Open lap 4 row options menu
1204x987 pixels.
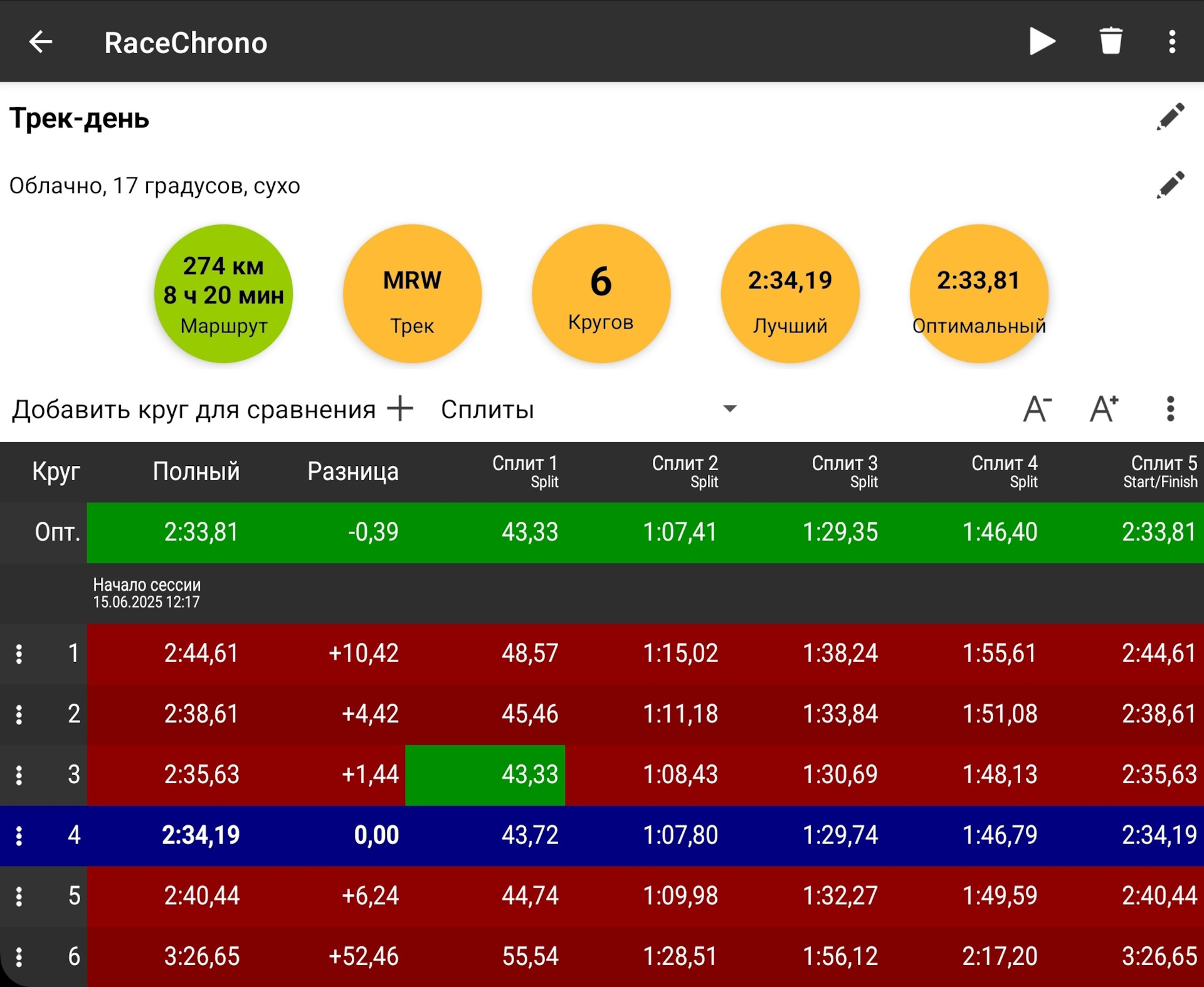click(19, 835)
